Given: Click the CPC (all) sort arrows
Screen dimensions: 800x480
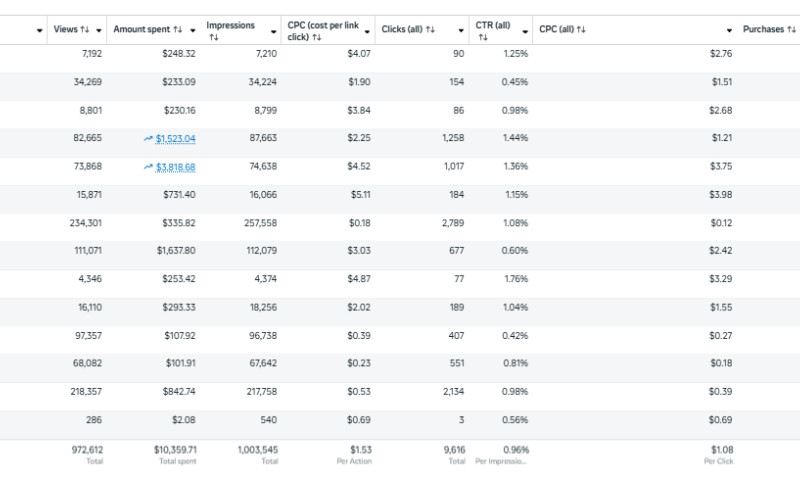Looking at the screenshot, I should [x=580, y=30].
